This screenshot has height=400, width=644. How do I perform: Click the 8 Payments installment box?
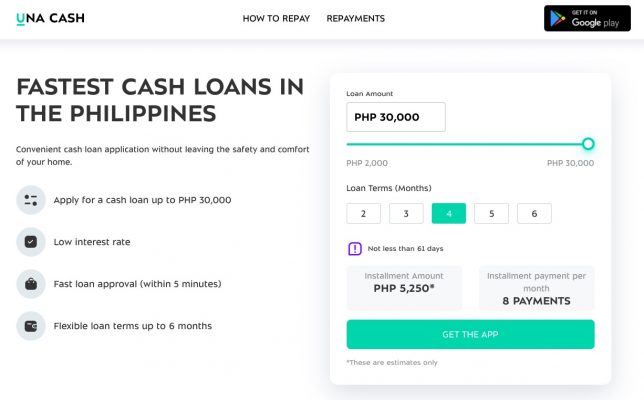536,288
